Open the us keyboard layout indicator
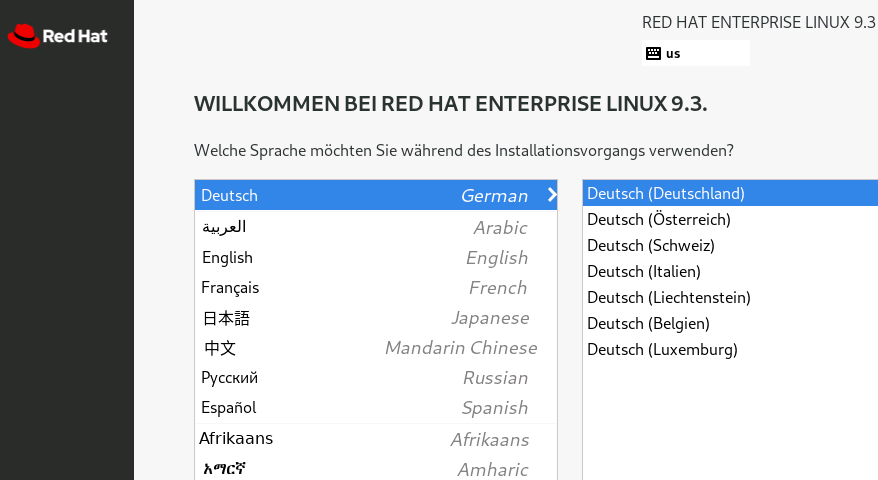878x480 pixels. point(695,53)
